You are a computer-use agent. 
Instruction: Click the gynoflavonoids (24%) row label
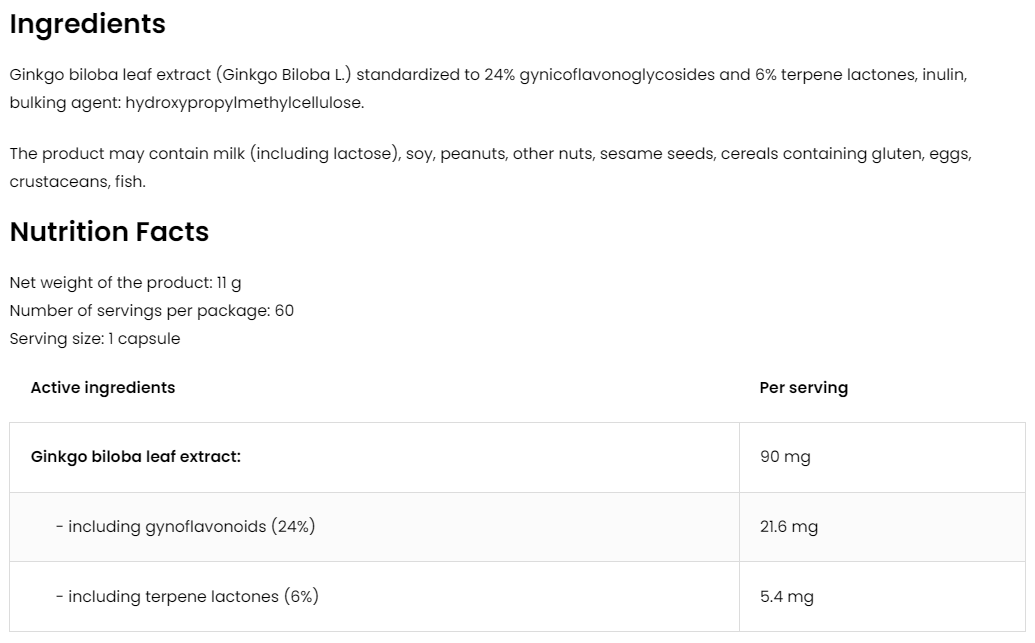click(x=185, y=526)
